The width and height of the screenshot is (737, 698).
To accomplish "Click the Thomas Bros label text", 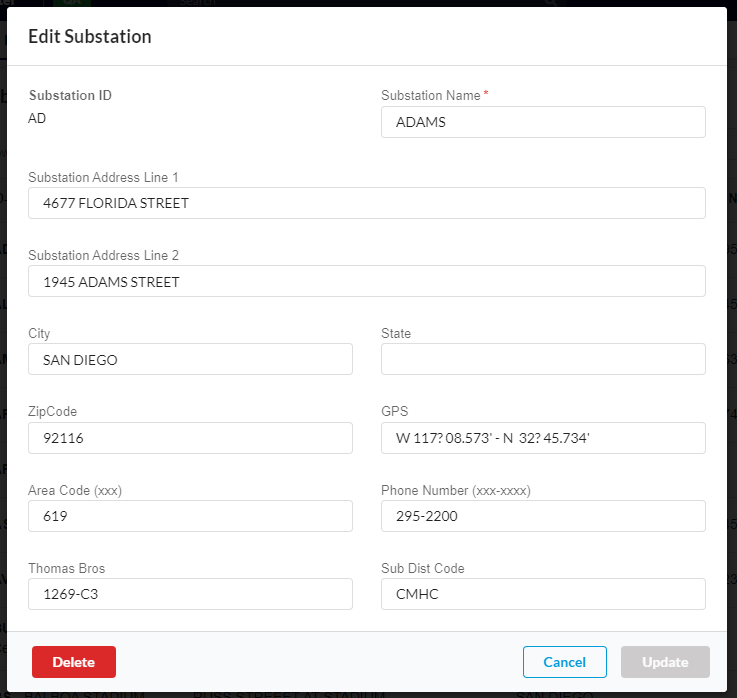I will [x=67, y=568].
